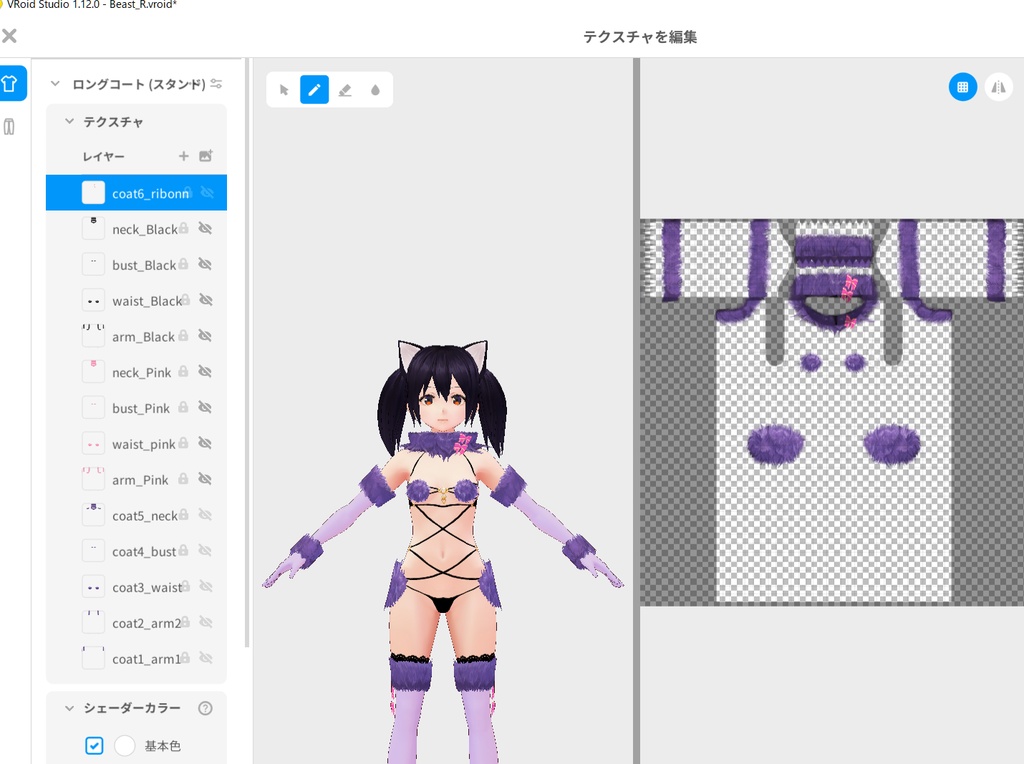Image resolution: width=1024 pixels, height=764 pixels.
Task: Open the ロングコート item adjustment settings icon
Action: coord(216,84)
